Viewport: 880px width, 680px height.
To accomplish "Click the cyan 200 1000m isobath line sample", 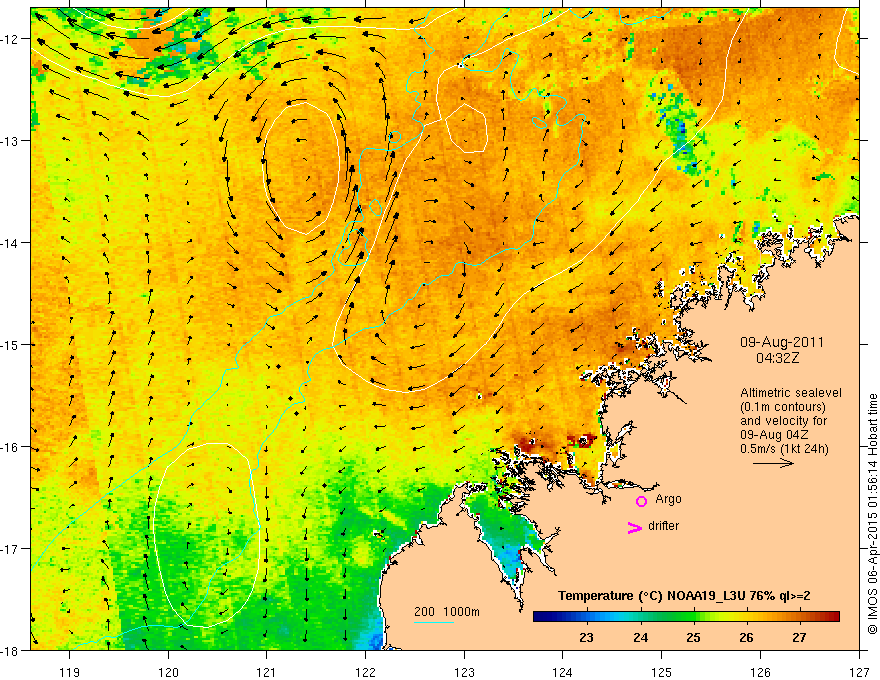I will (434, 622).
